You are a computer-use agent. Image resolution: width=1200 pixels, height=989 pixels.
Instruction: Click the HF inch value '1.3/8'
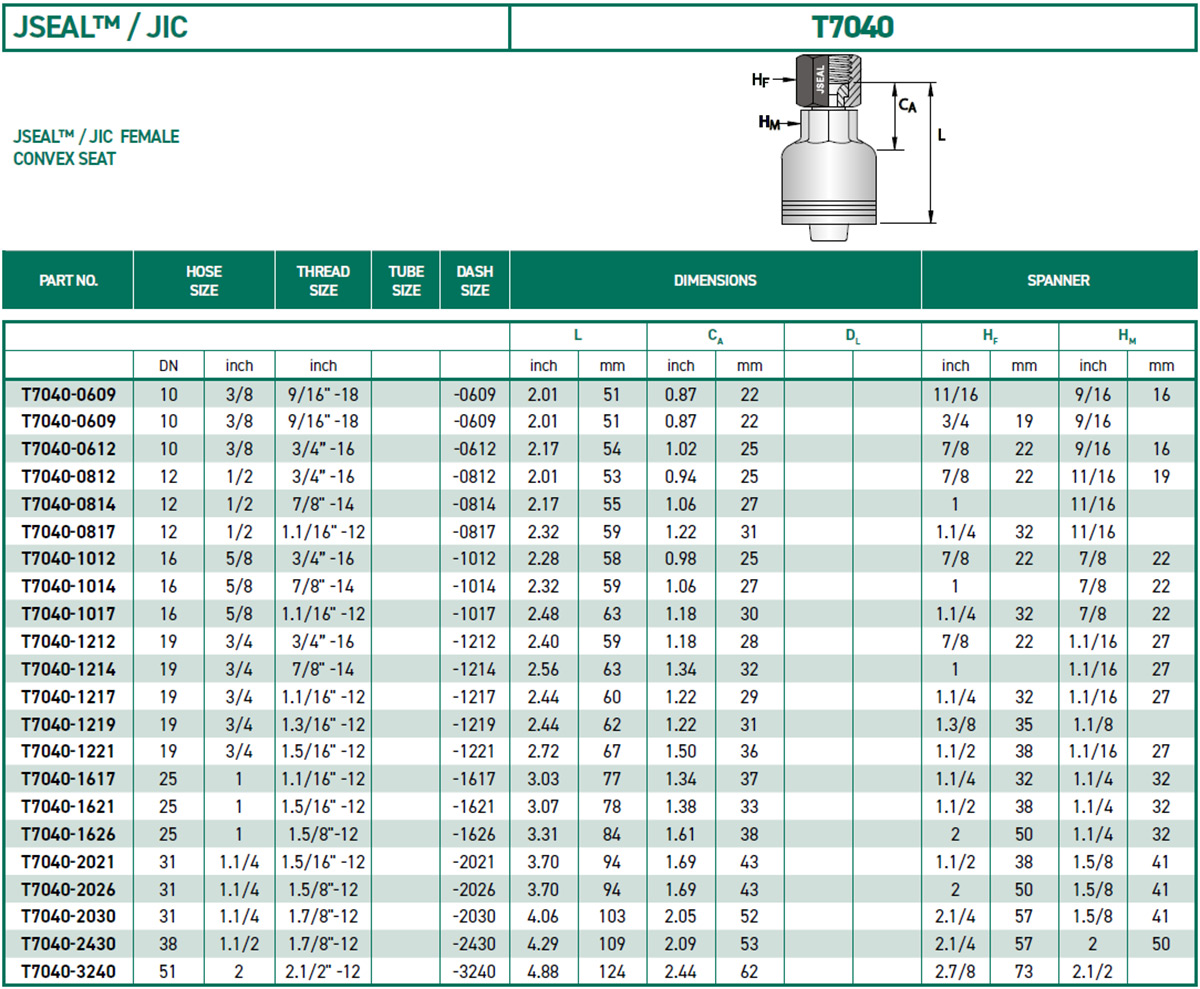point(955,724)
